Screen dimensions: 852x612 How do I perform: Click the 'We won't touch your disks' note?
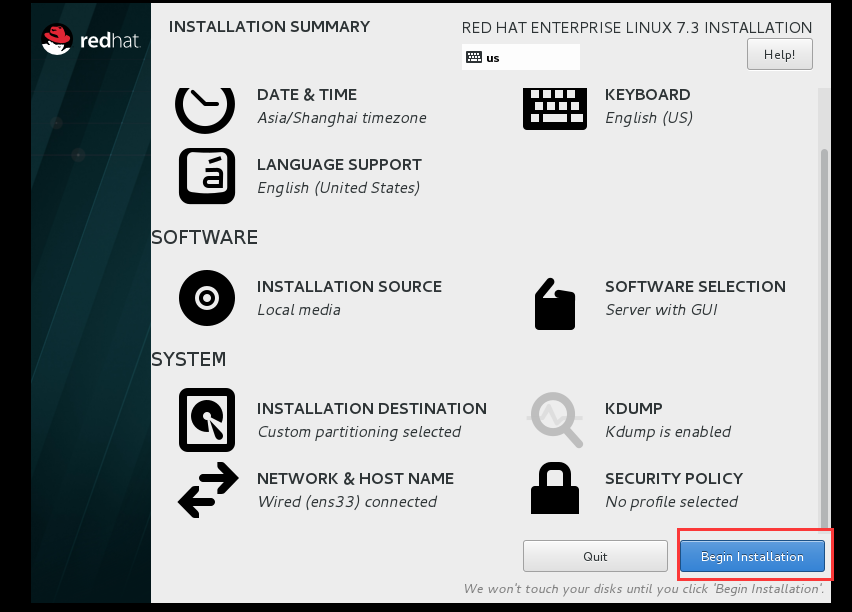point(644,589)
